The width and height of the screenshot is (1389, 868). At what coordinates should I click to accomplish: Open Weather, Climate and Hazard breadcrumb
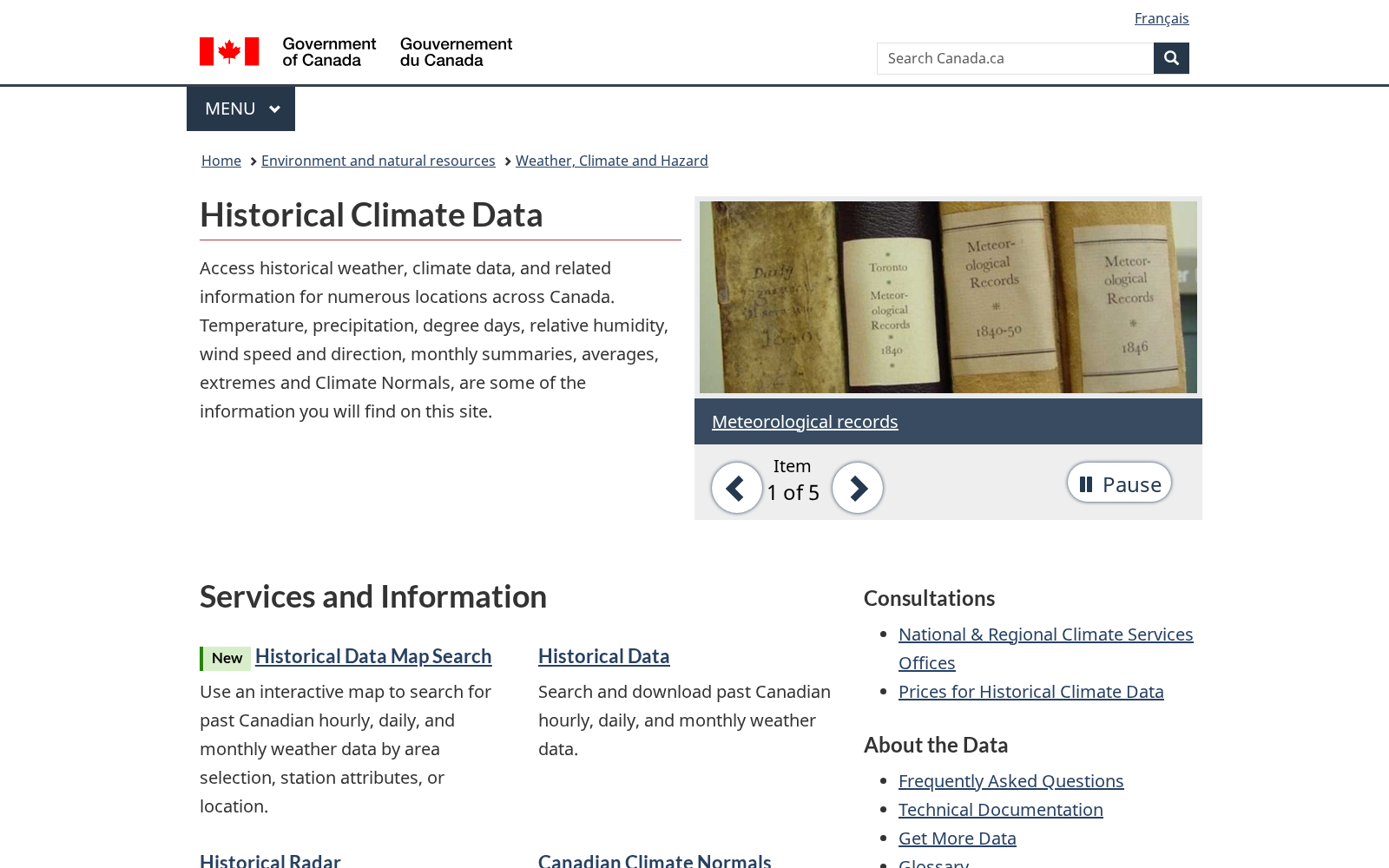click(x=612, y=161)
